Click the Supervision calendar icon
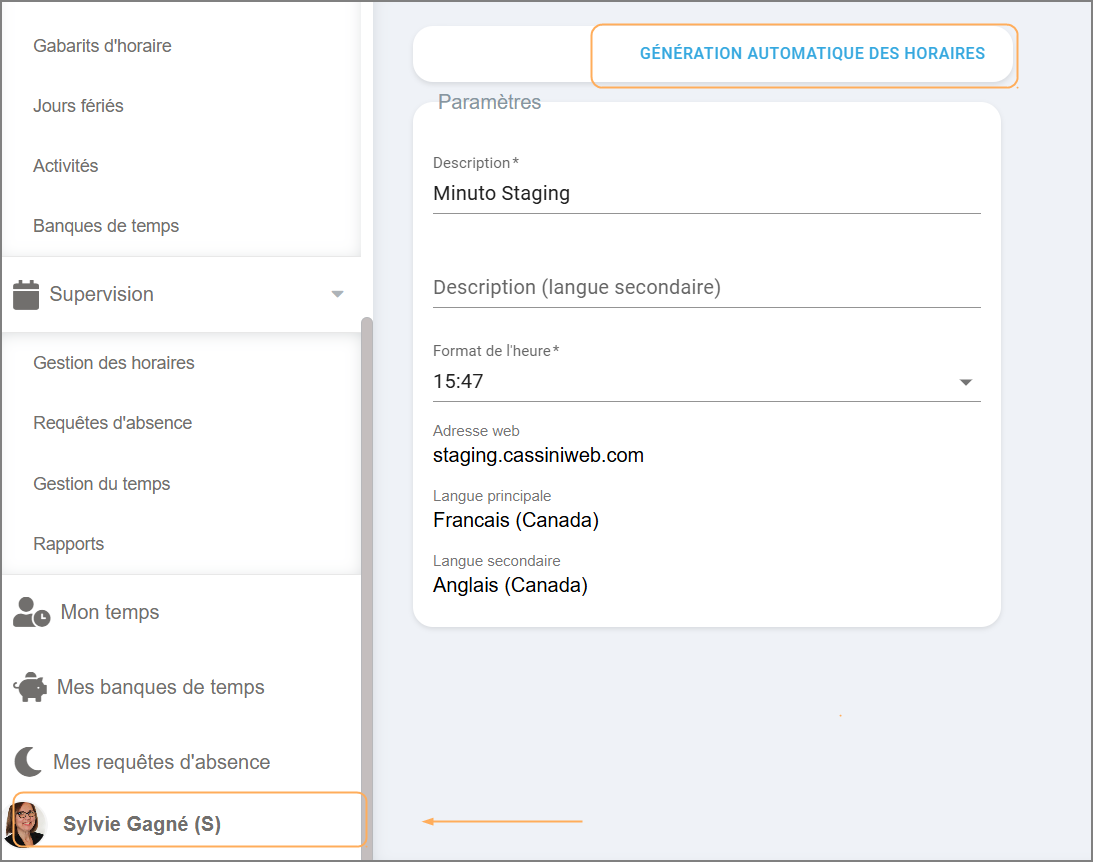This screenshot has height=862, width=1093. pyautogui.click(x=26, y=294)
